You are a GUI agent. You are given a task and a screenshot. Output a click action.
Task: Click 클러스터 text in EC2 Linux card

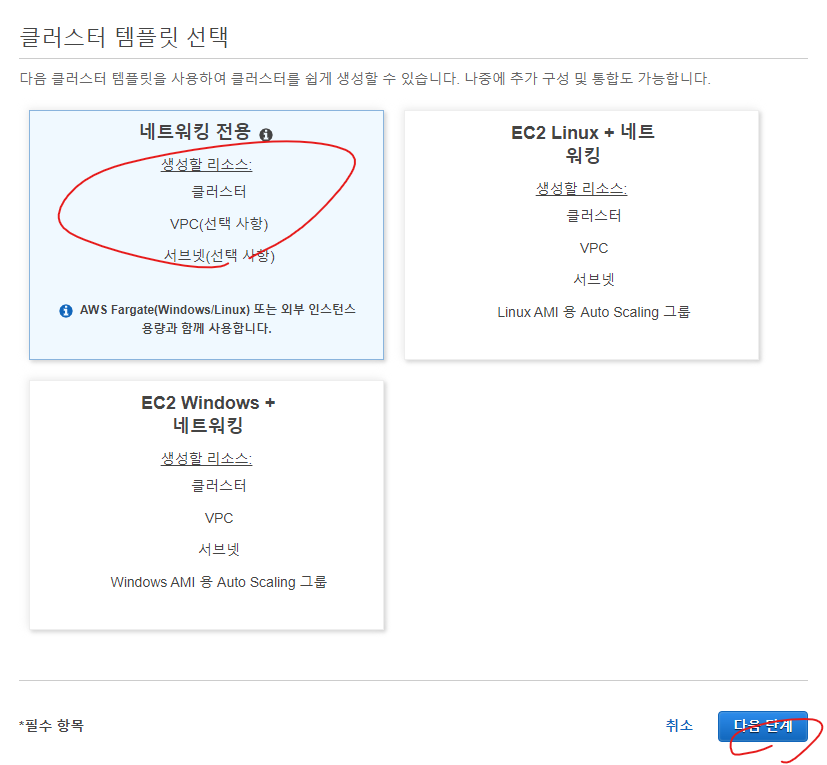point(593,216)
